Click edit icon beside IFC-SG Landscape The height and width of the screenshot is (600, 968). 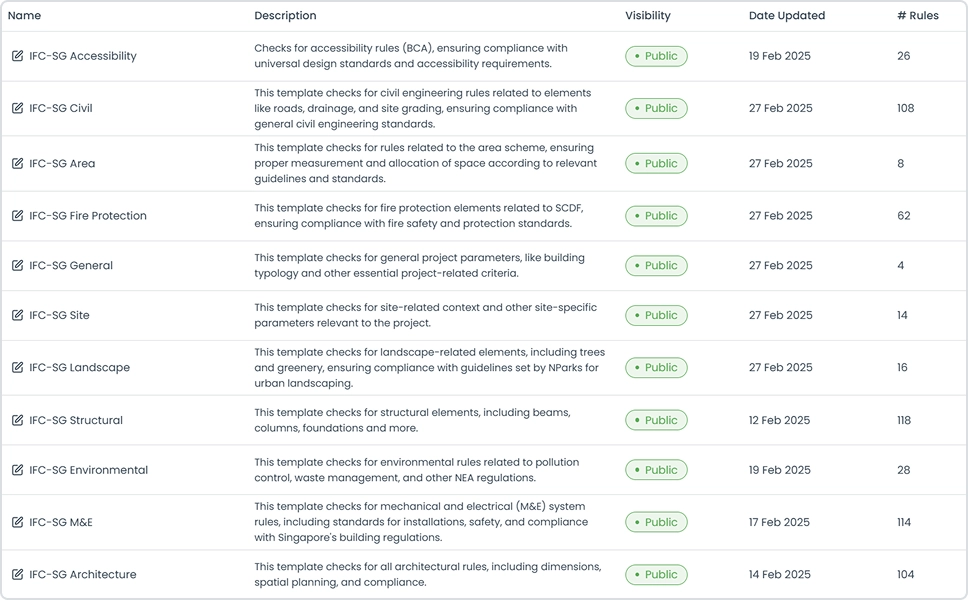coord(17,368)
